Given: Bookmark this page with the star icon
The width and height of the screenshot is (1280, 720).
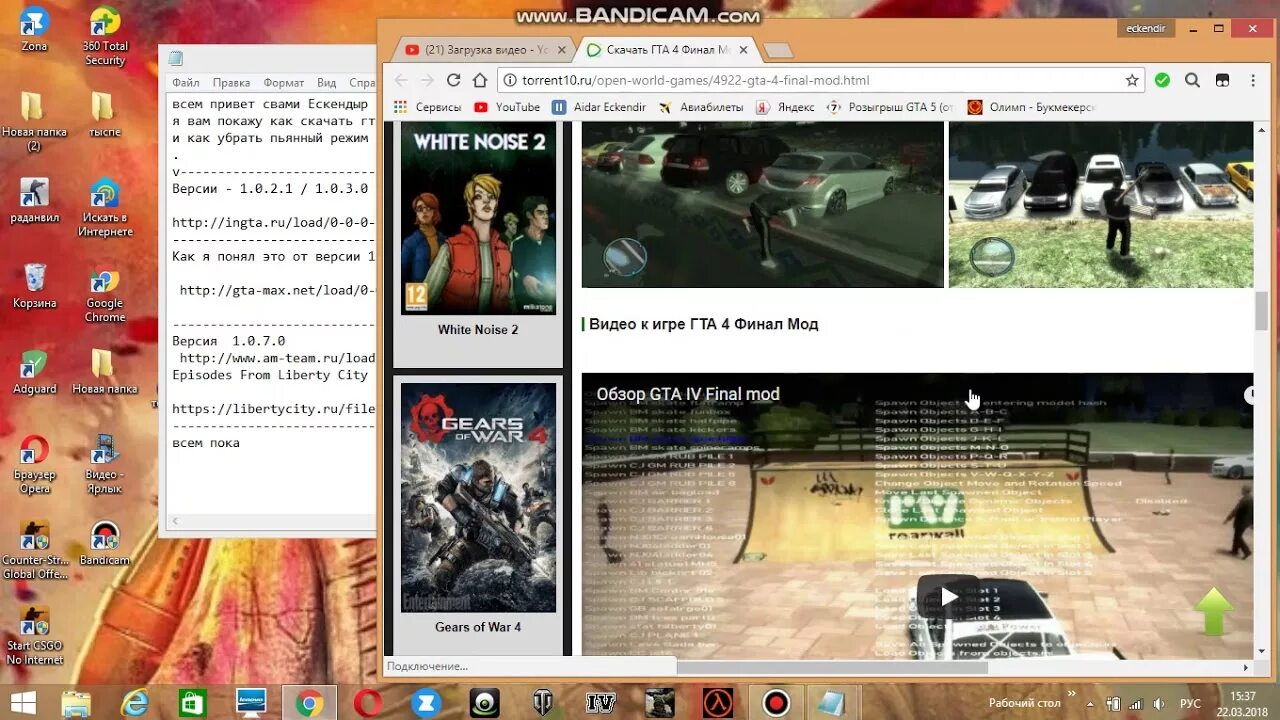Looking at the screenshot, I should [x=1132, y=80].
